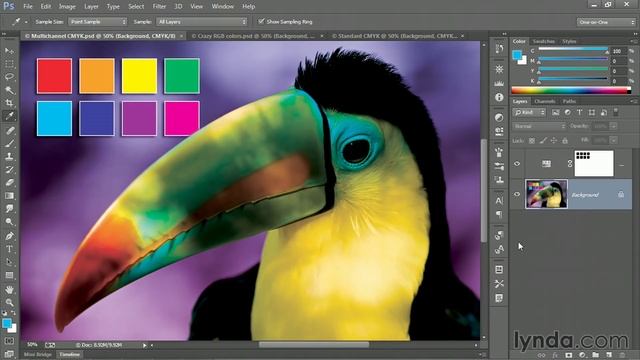Click the Create new group folder icon

596,355
